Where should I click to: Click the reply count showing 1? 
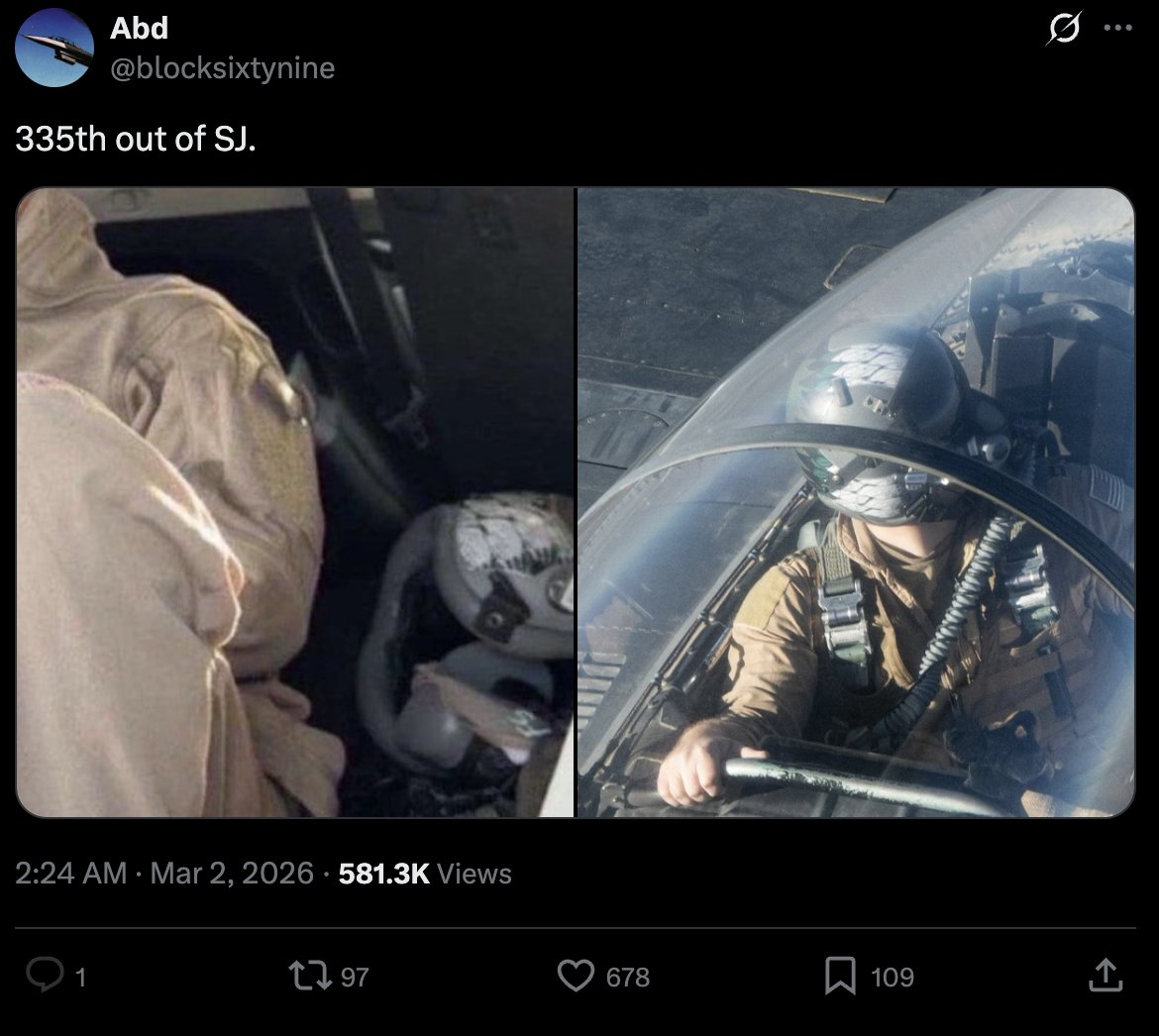click(80, 977)
